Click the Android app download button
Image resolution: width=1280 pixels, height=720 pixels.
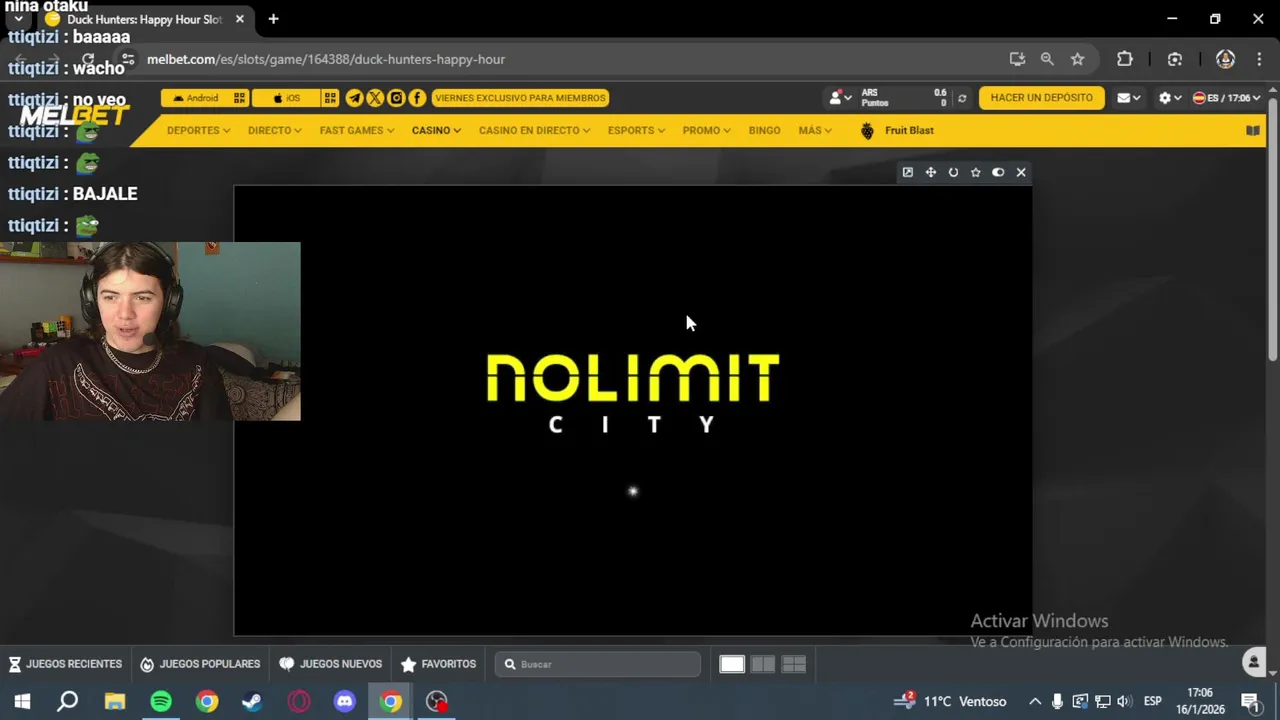click(195, 98)
